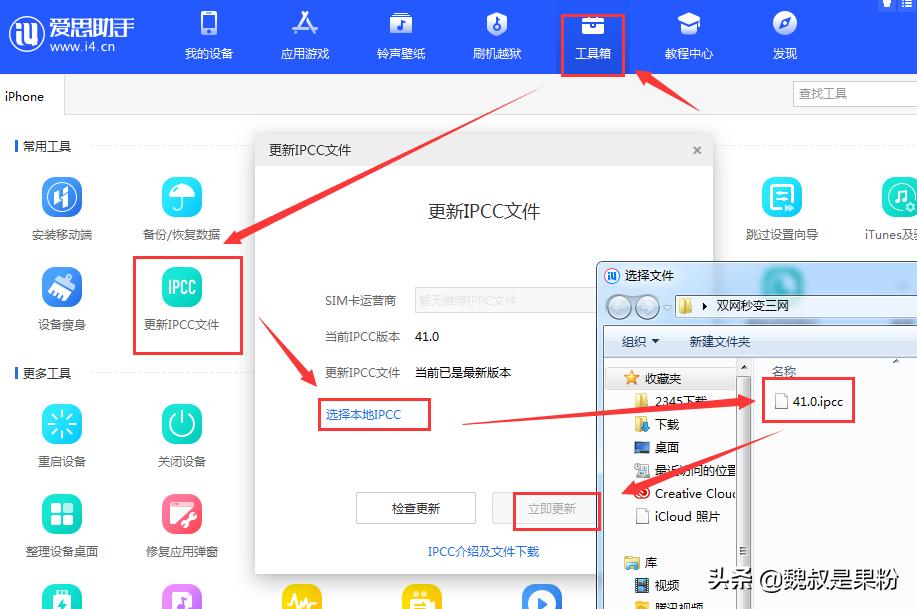Select the 关闭设备 power-off icon
Image resolution: width=917 pixels, height=609 pixels.
coord(182,425)
